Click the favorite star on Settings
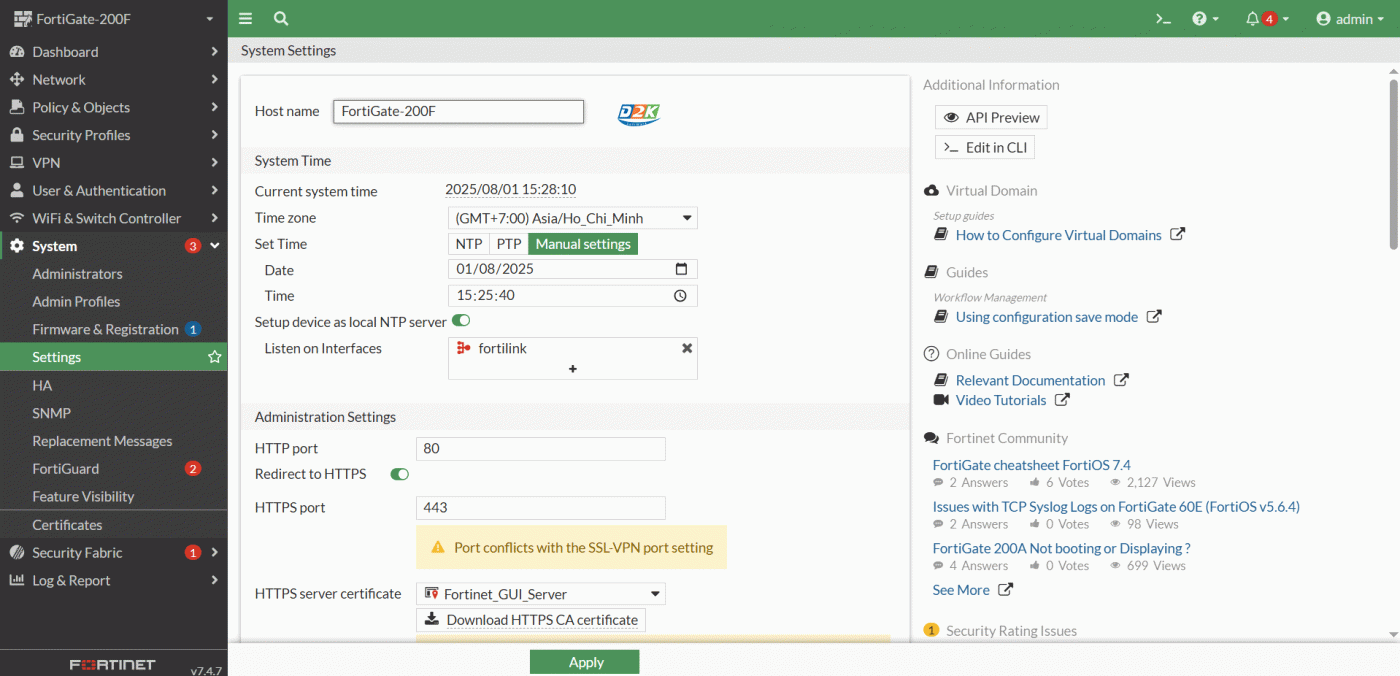 tap(214, 357)
